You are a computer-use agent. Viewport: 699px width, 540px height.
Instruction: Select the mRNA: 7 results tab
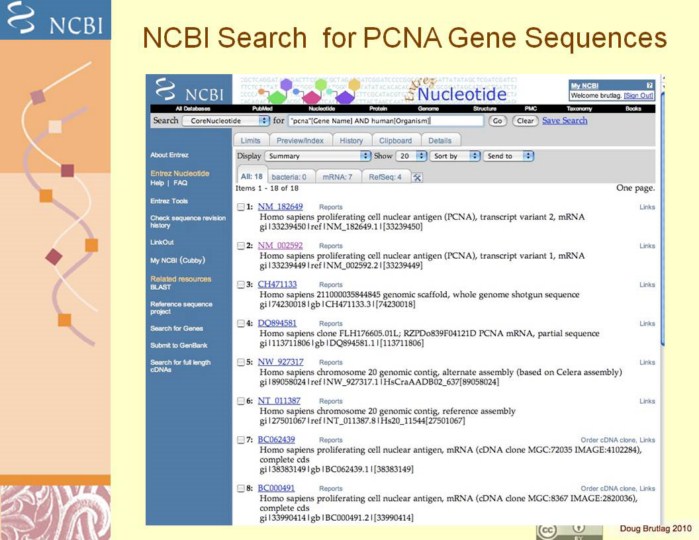point(337,176)
